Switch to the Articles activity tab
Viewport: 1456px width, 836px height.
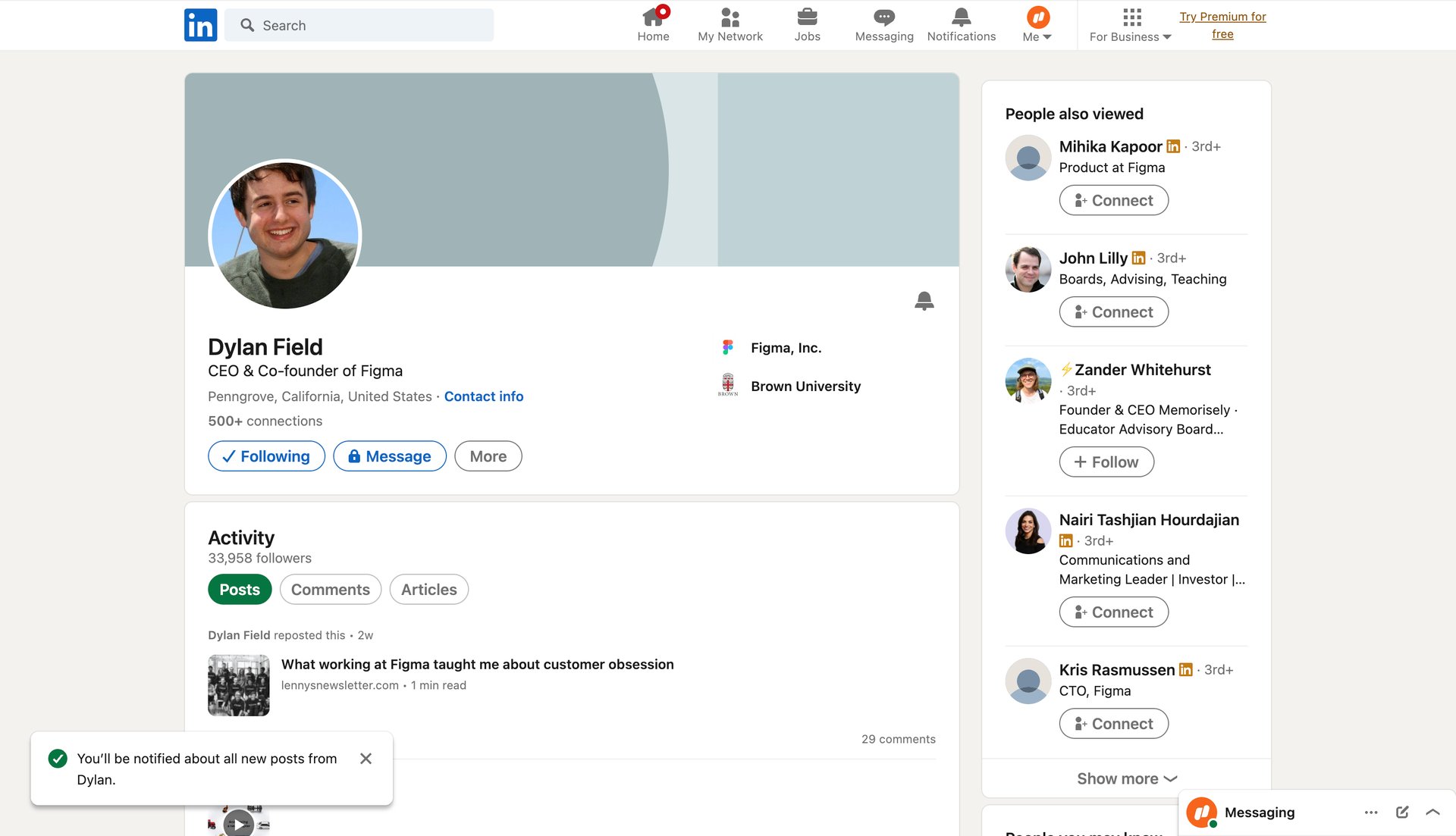428,589
